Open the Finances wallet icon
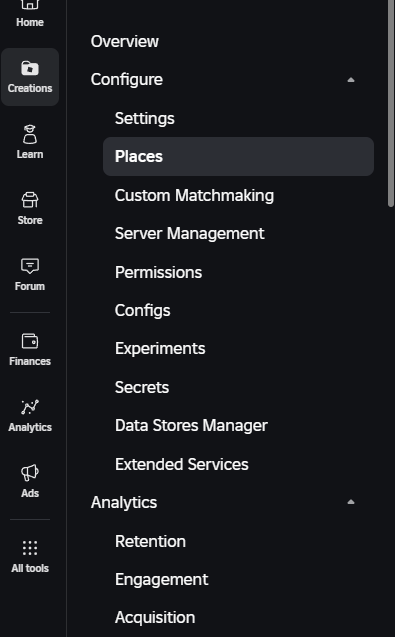 [30, 341]
